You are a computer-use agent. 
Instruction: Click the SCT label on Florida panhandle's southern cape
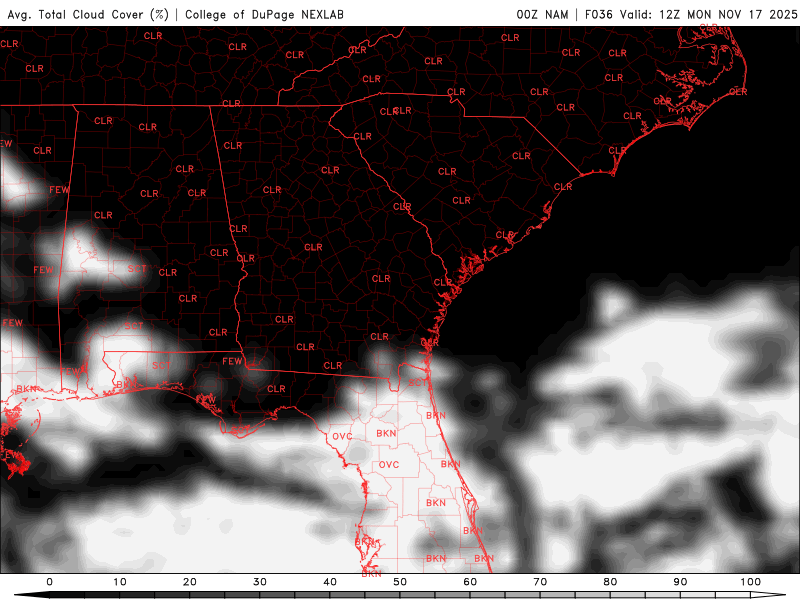(240, 430)
